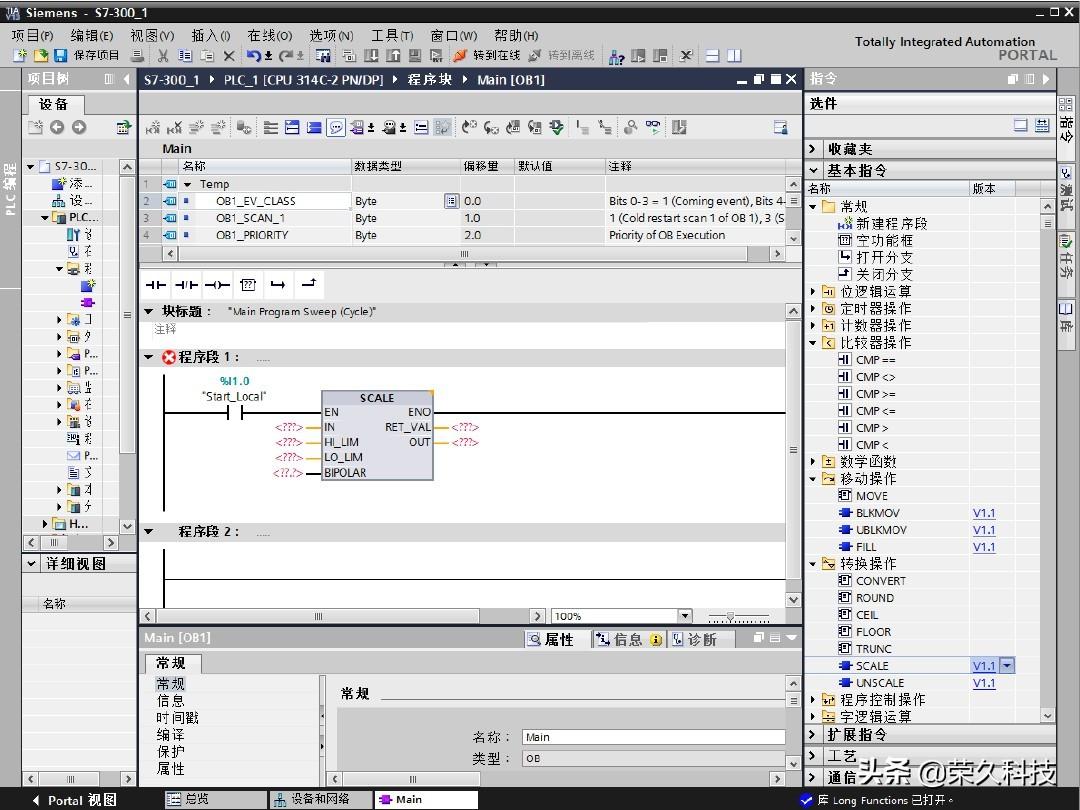Insert a normally open contact from favorites bar
This screenshot has width=1080, height=810.
coord(155,285)
